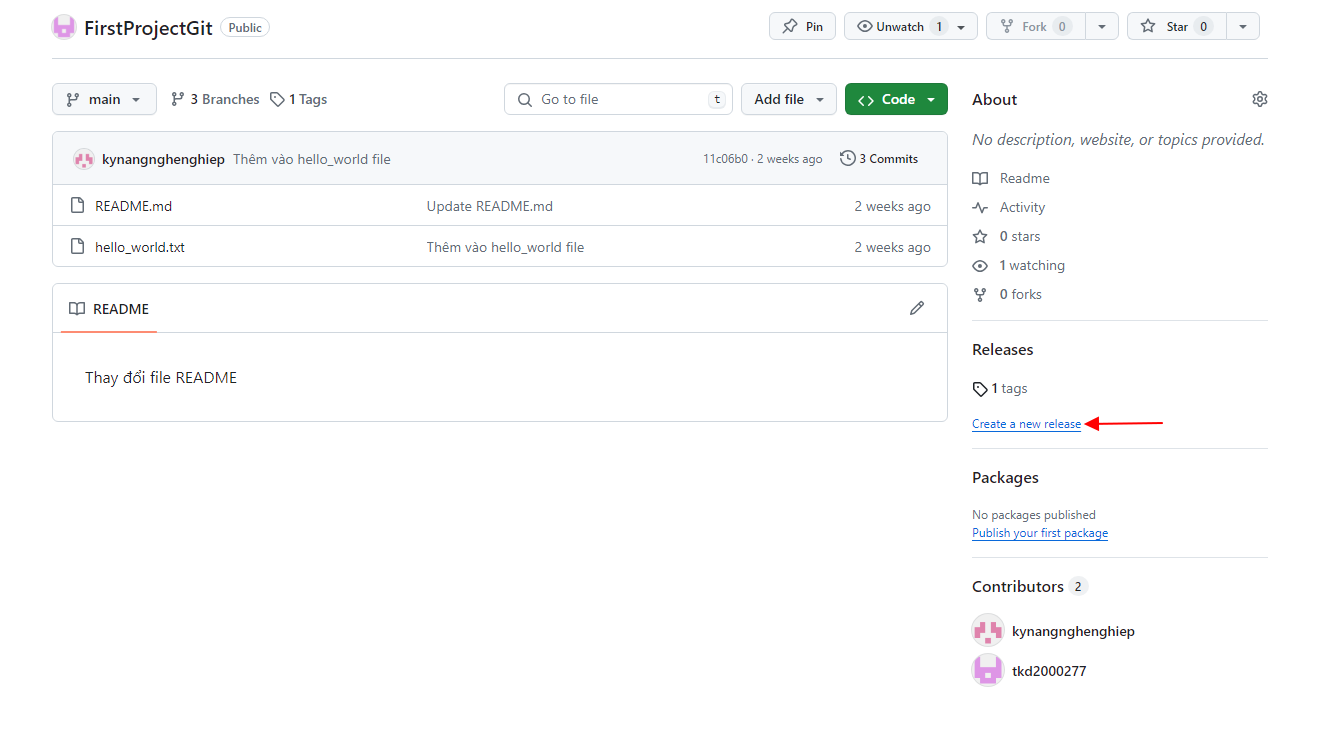This screenshot has height=740, width=1326.
Task: Open the green Code button menu
Action: coord(896,99)
